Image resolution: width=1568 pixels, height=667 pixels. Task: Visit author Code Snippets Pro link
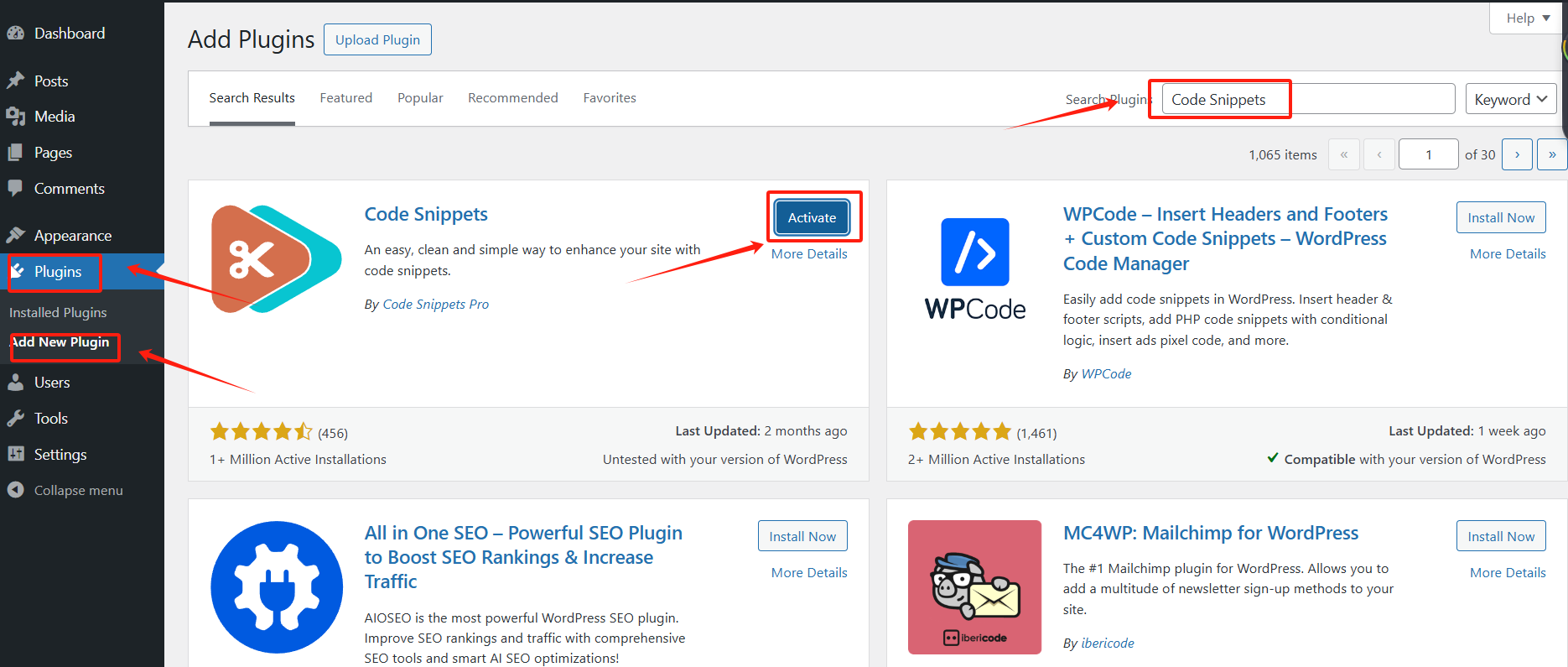[435, 304]
